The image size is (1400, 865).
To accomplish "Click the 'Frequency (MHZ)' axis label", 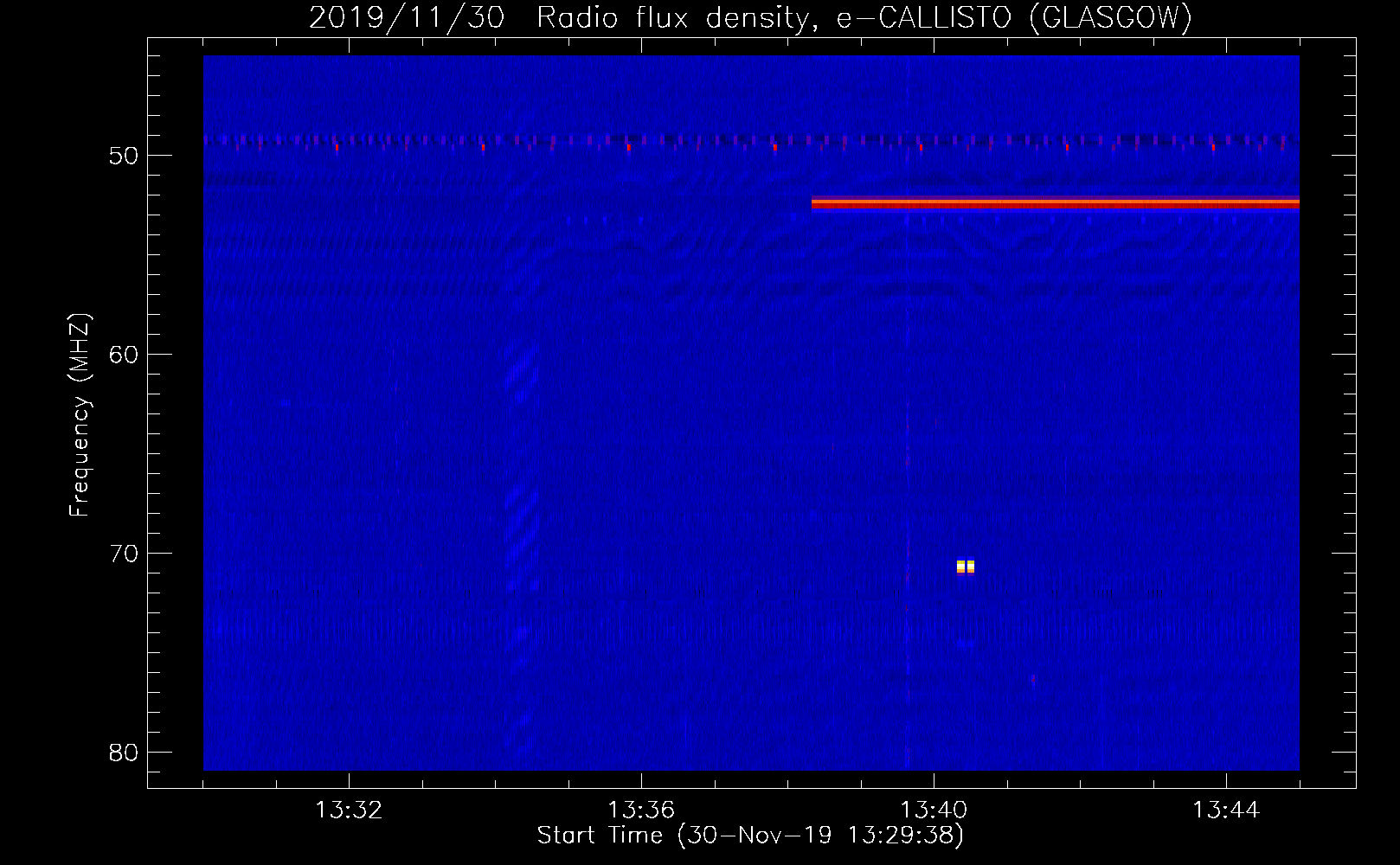I will tap(80, 415).
